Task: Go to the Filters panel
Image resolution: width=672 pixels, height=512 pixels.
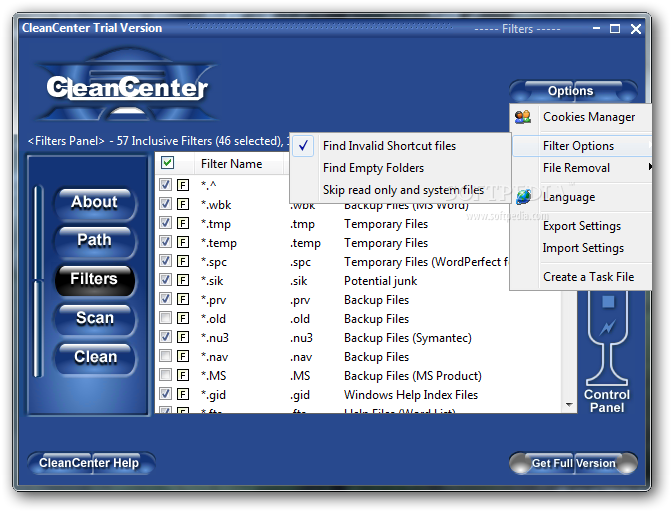Action: point(95,280)
